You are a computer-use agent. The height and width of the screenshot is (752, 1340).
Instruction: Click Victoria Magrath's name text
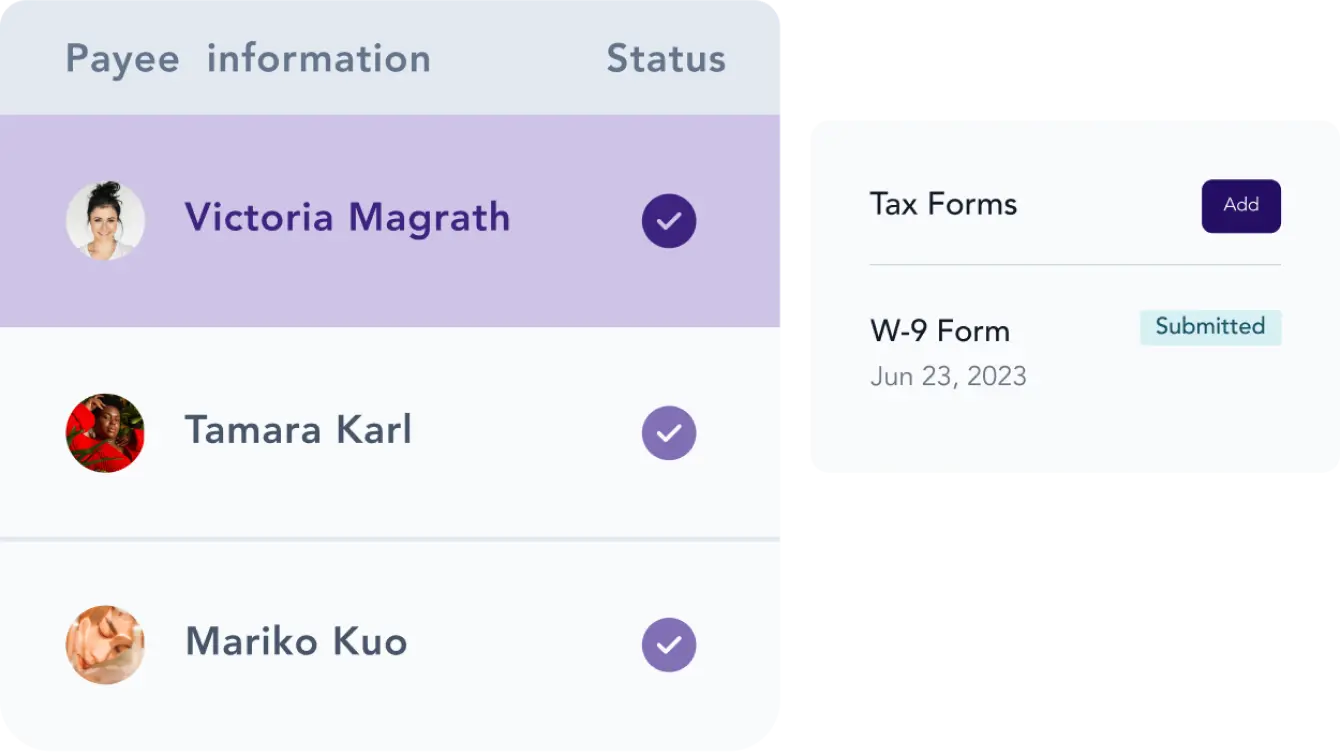click(347, 217)
